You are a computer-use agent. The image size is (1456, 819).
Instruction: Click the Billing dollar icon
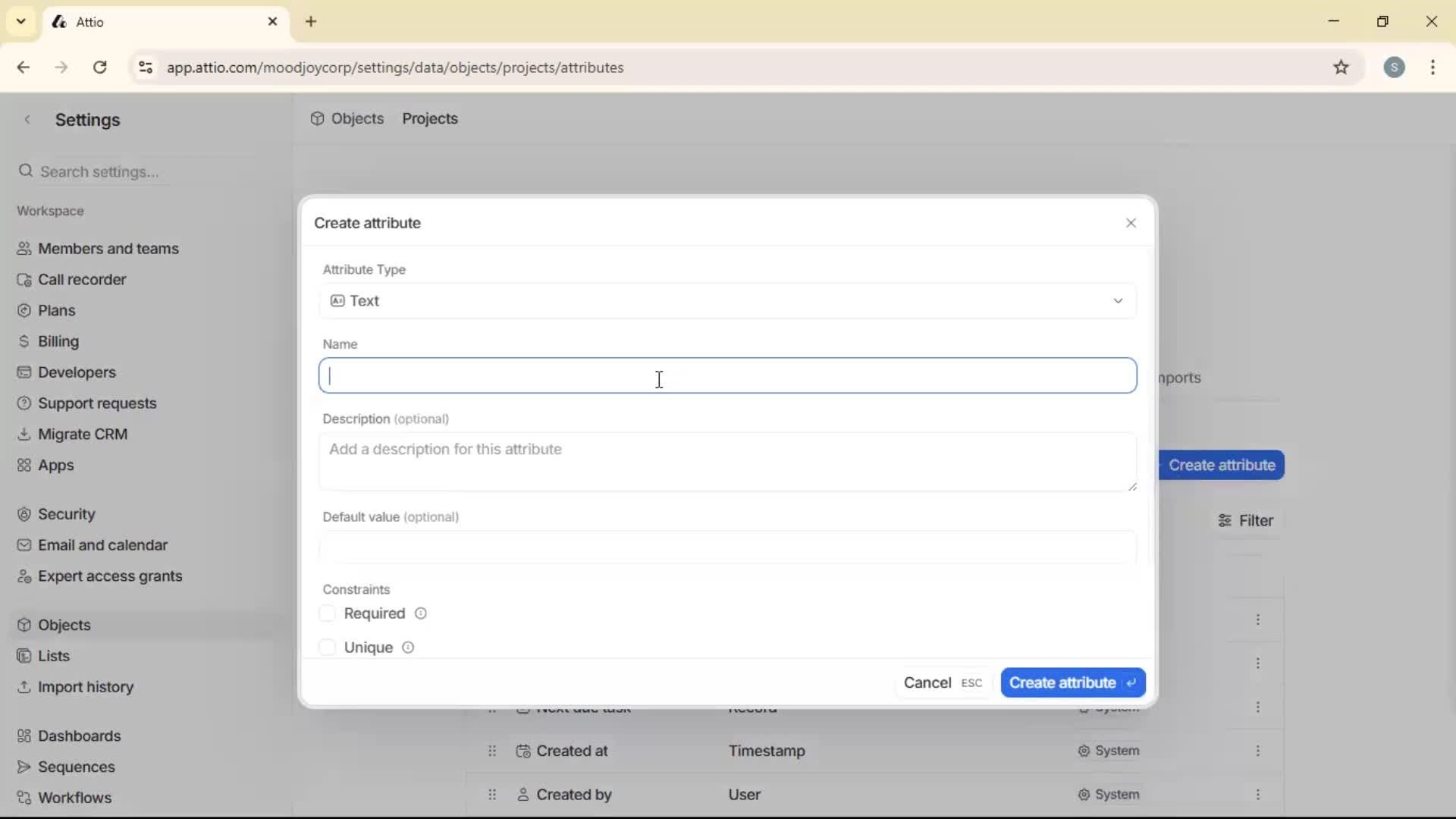click(24, 340)
